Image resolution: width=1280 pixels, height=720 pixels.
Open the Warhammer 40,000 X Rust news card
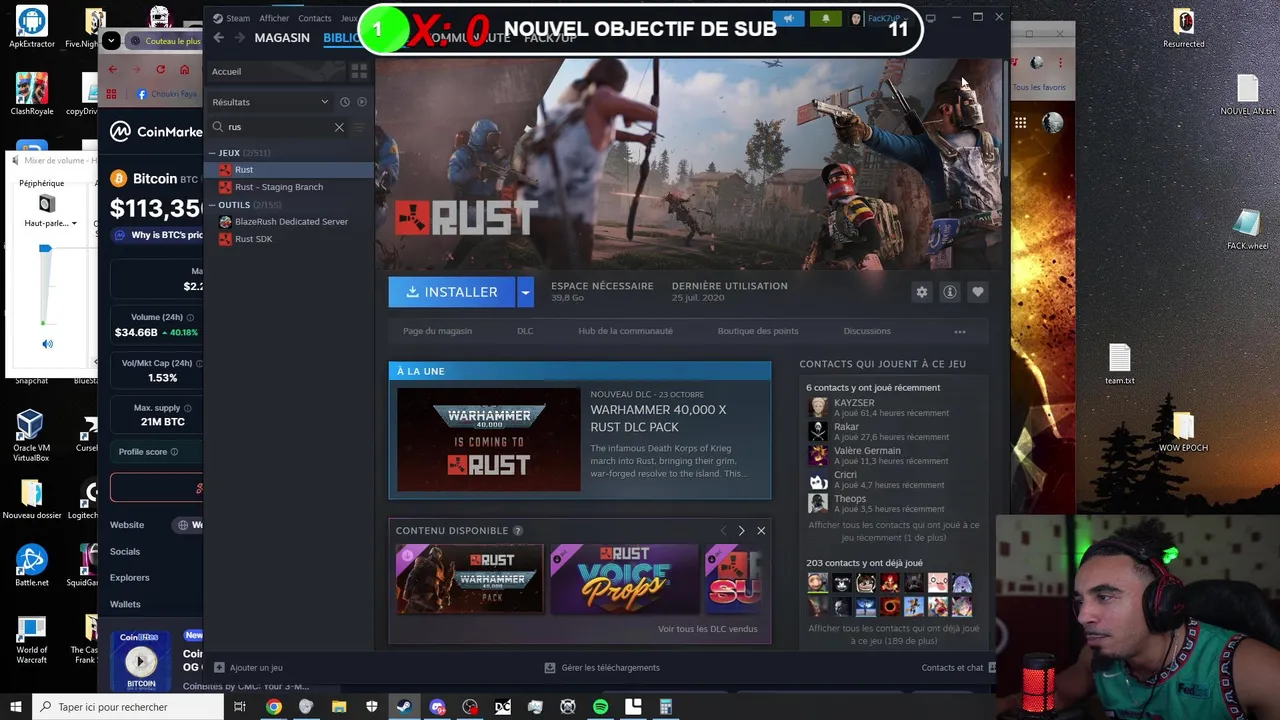tap(580, 430)
